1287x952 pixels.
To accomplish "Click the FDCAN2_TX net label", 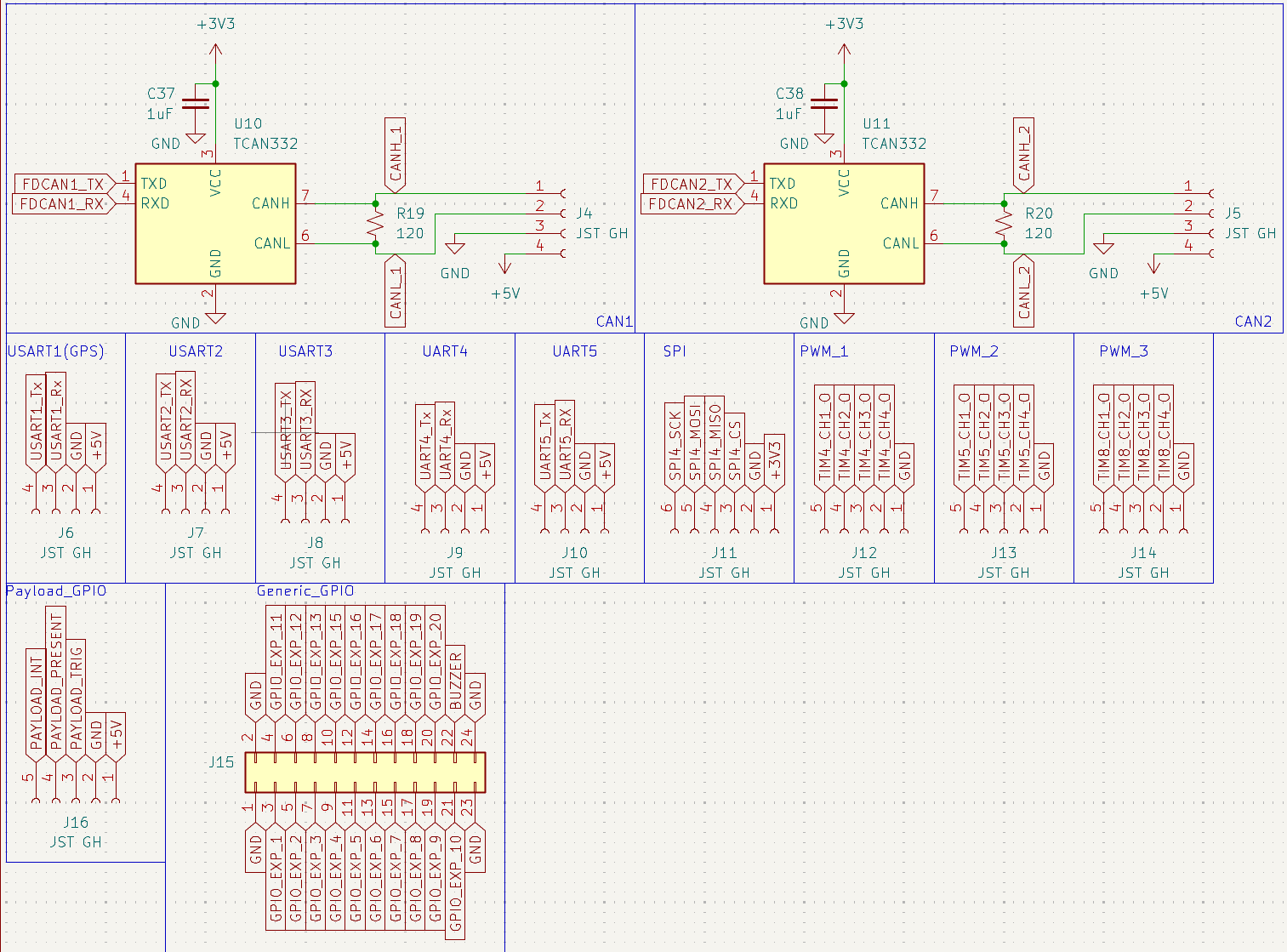I will (692, 184).
